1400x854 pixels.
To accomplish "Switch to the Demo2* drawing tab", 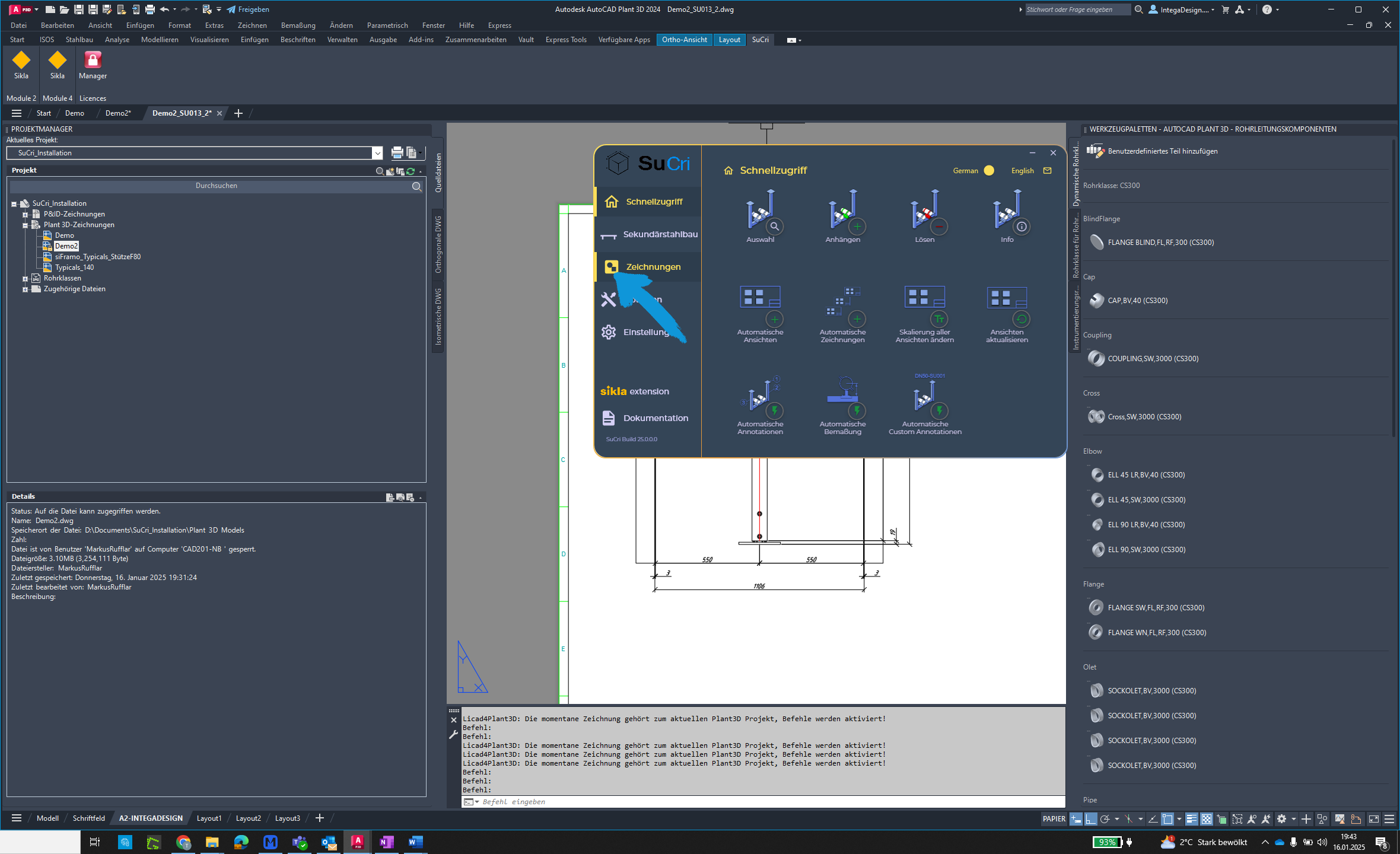I will pos(118,113).
